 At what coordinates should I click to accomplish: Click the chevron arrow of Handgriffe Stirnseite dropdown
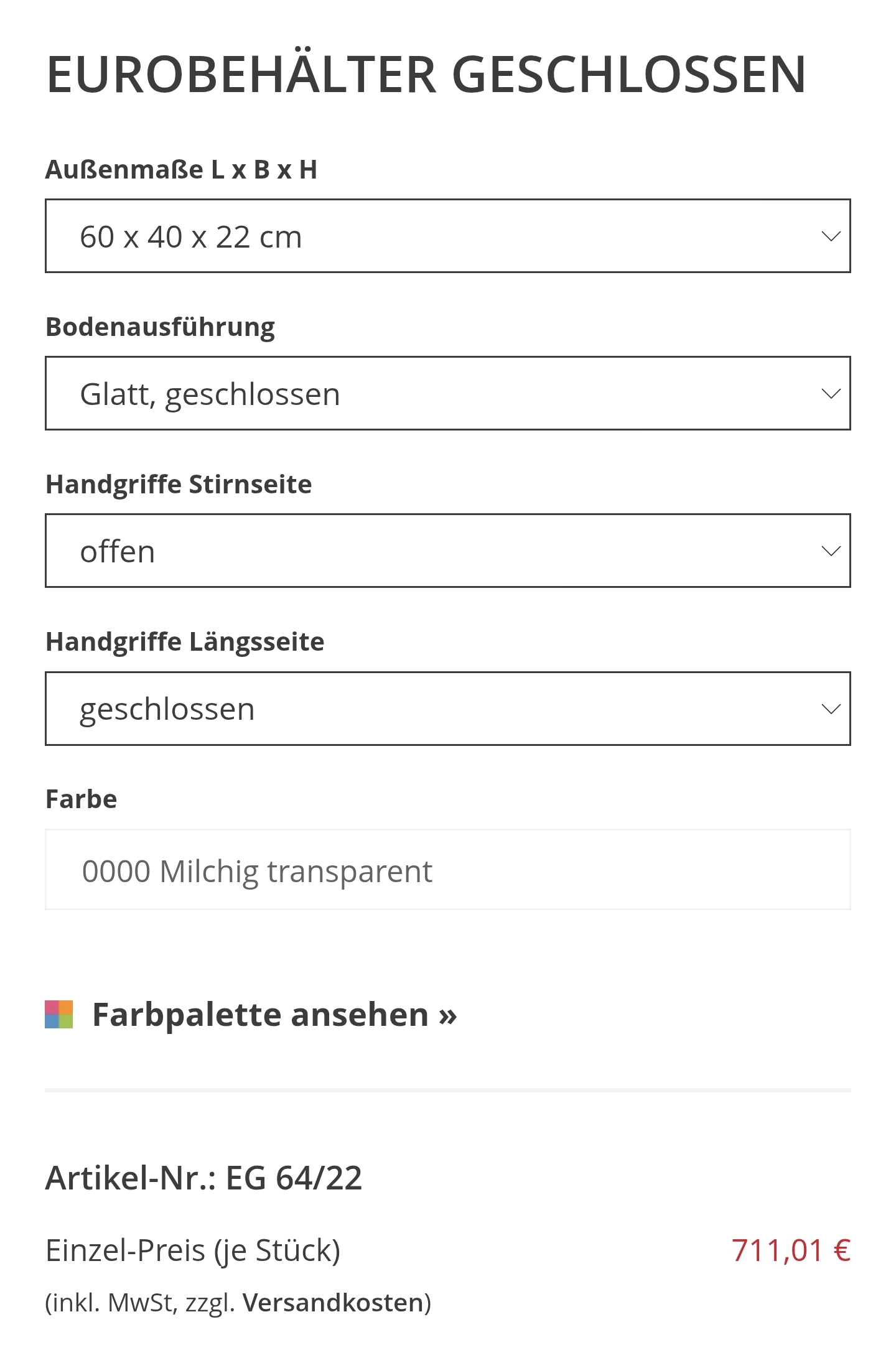(831, 551)
